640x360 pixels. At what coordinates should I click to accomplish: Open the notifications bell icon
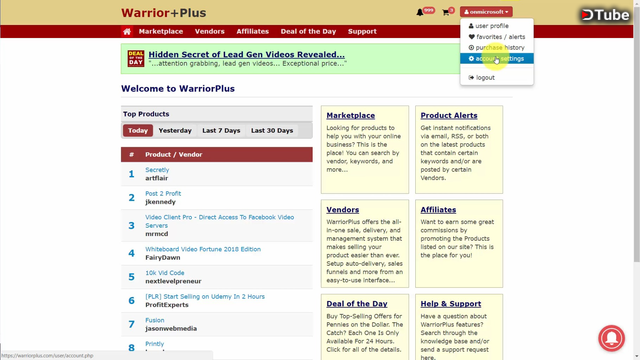[x=420, y=13]
